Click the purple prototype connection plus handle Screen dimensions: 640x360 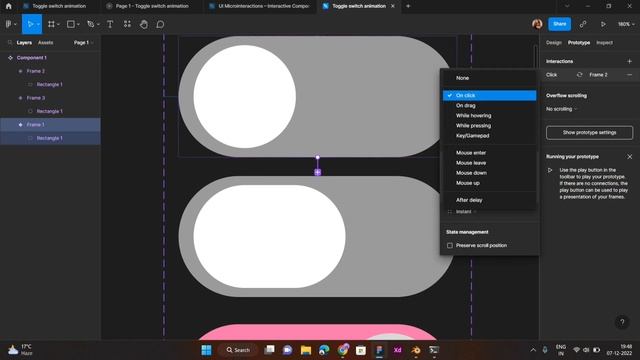(318, 172)
